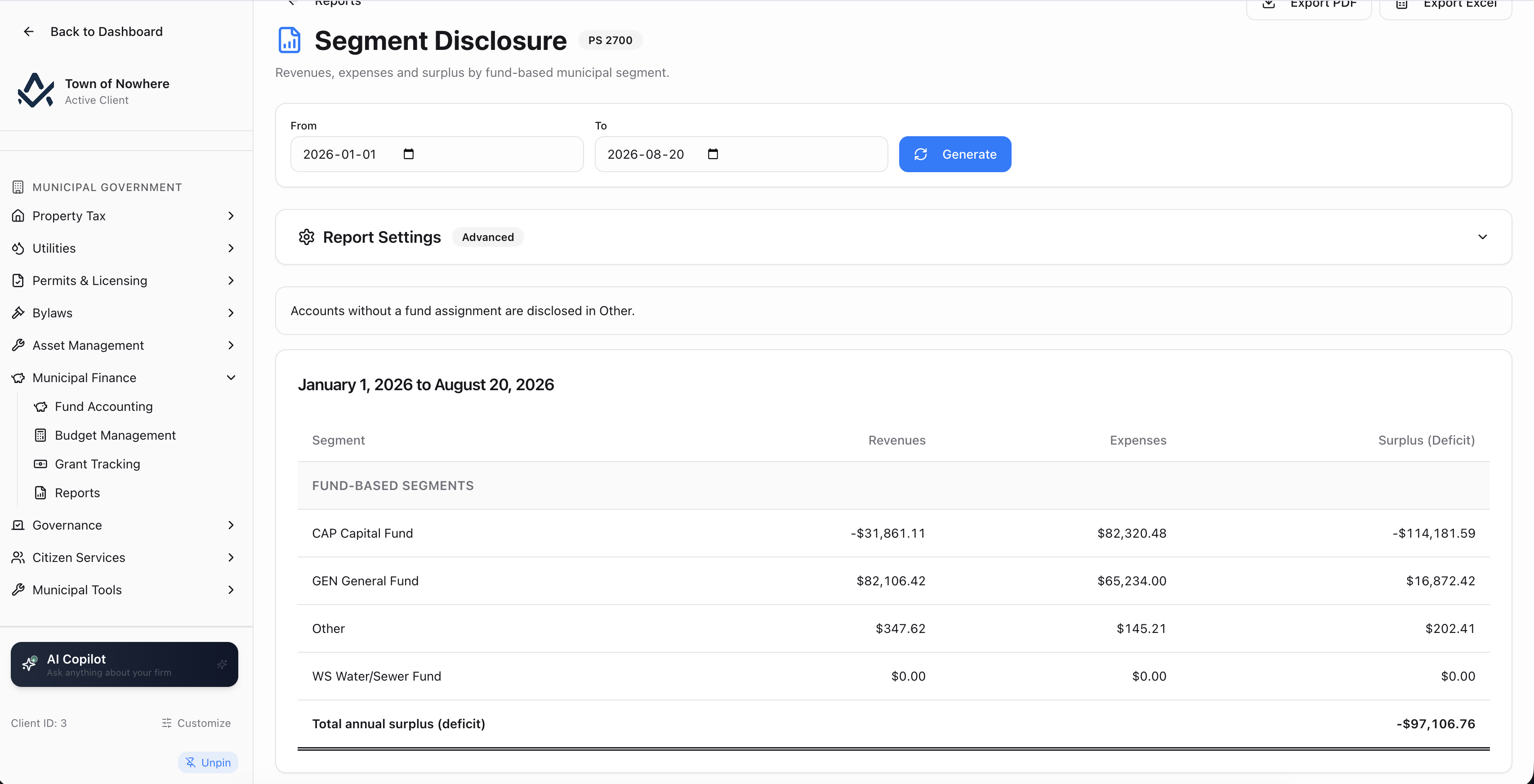
Task: Click the Budget Management calculator icon
Action: (x=40, y=435)
